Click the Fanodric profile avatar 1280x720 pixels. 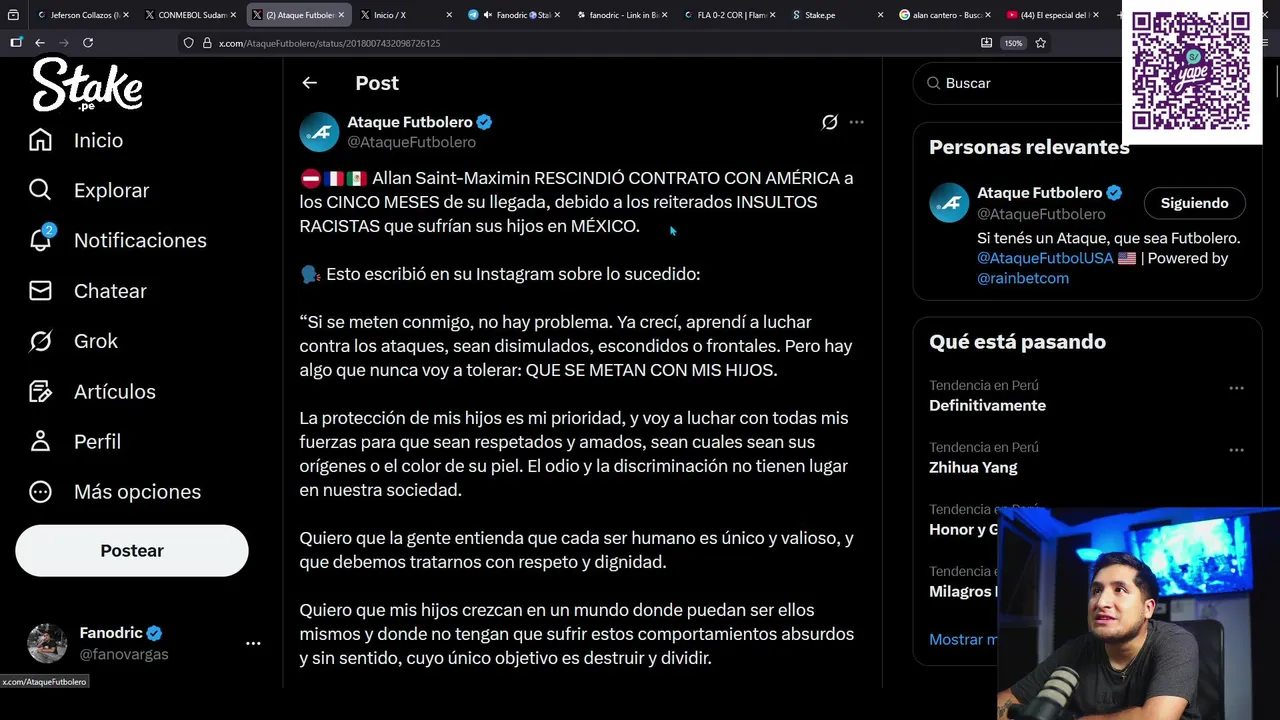coord(47,643)
